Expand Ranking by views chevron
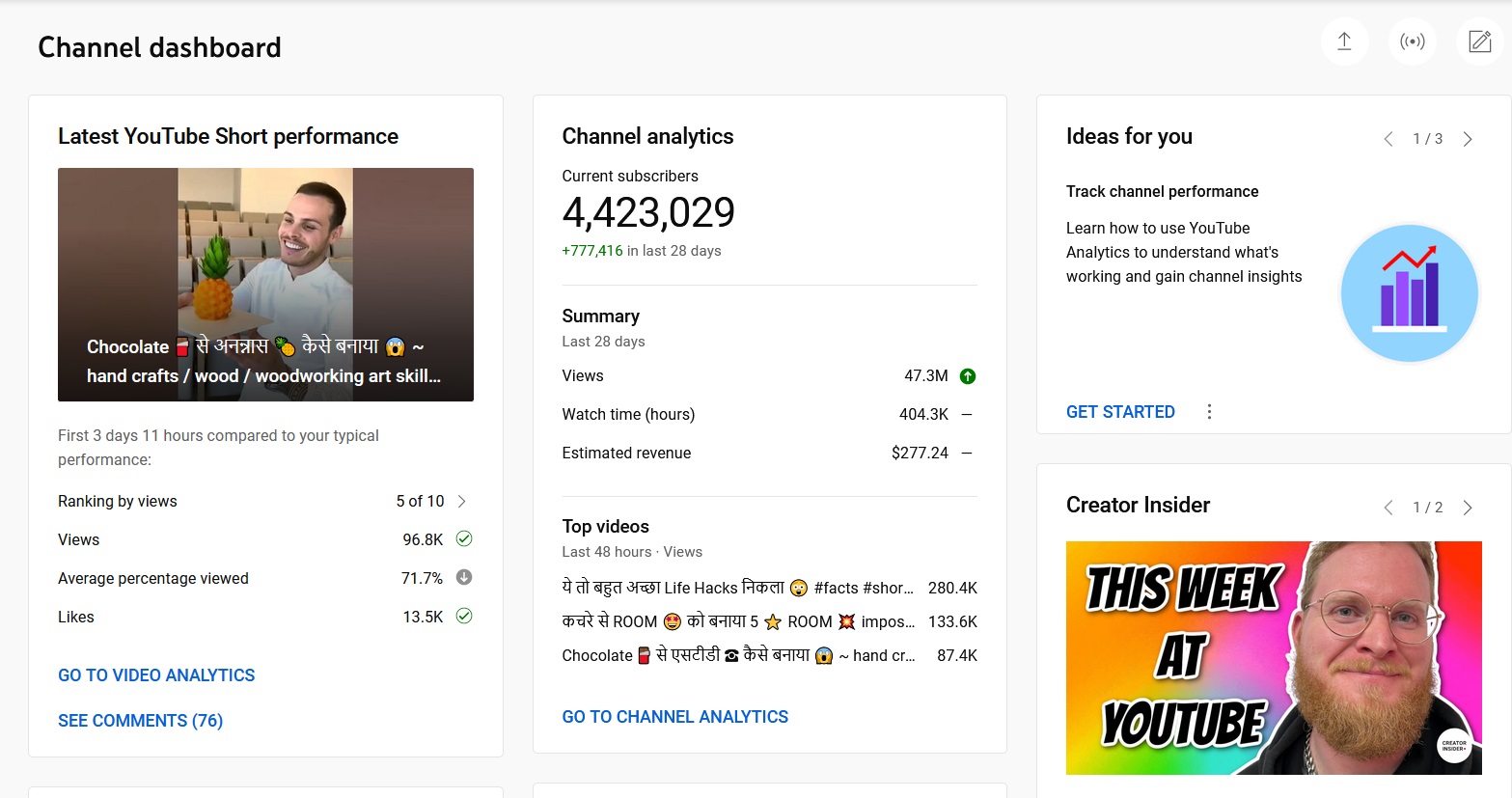 coord(462,501)
